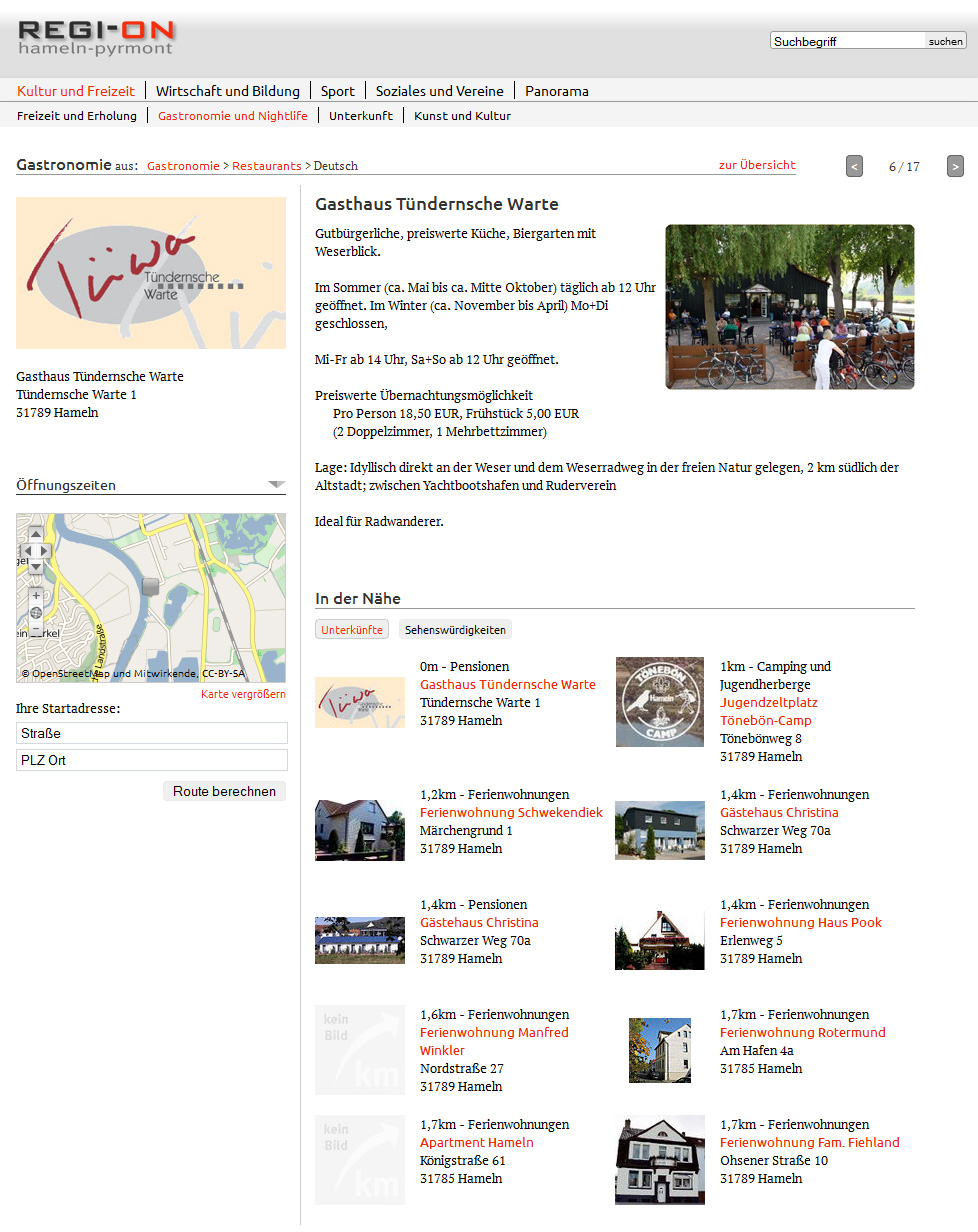Open Unterkunft in the submenu
Screen dimensions: 978x1232
[361, 116]
